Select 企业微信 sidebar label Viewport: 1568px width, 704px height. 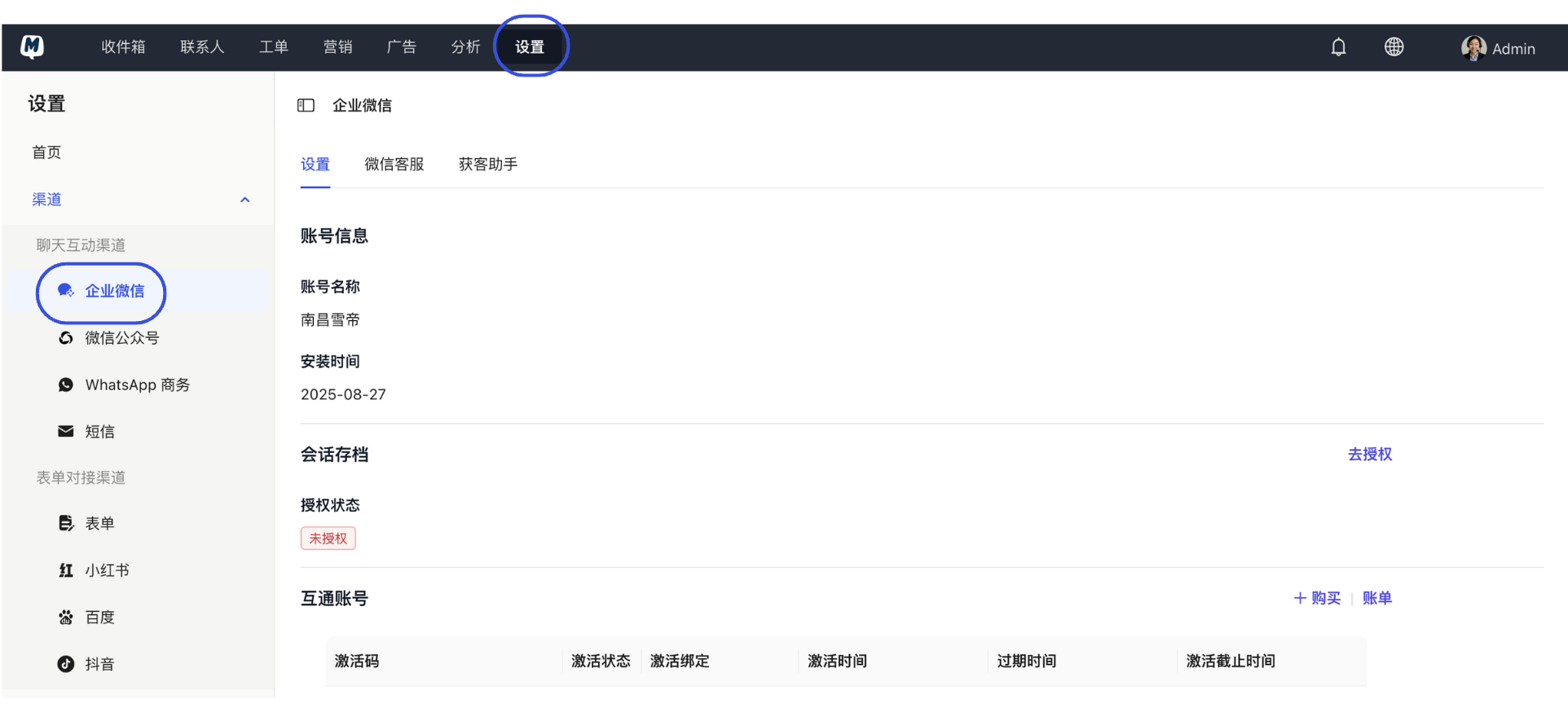tap(115, 291)
